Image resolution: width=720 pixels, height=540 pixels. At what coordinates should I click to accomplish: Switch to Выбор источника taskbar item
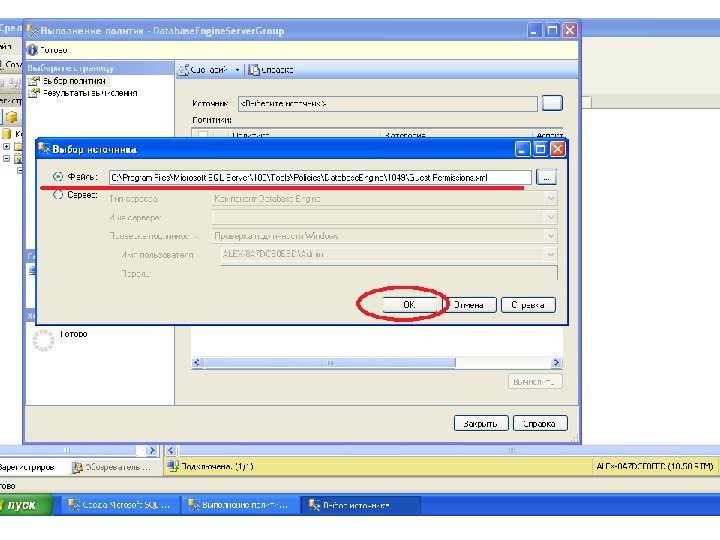coord(360,505)
